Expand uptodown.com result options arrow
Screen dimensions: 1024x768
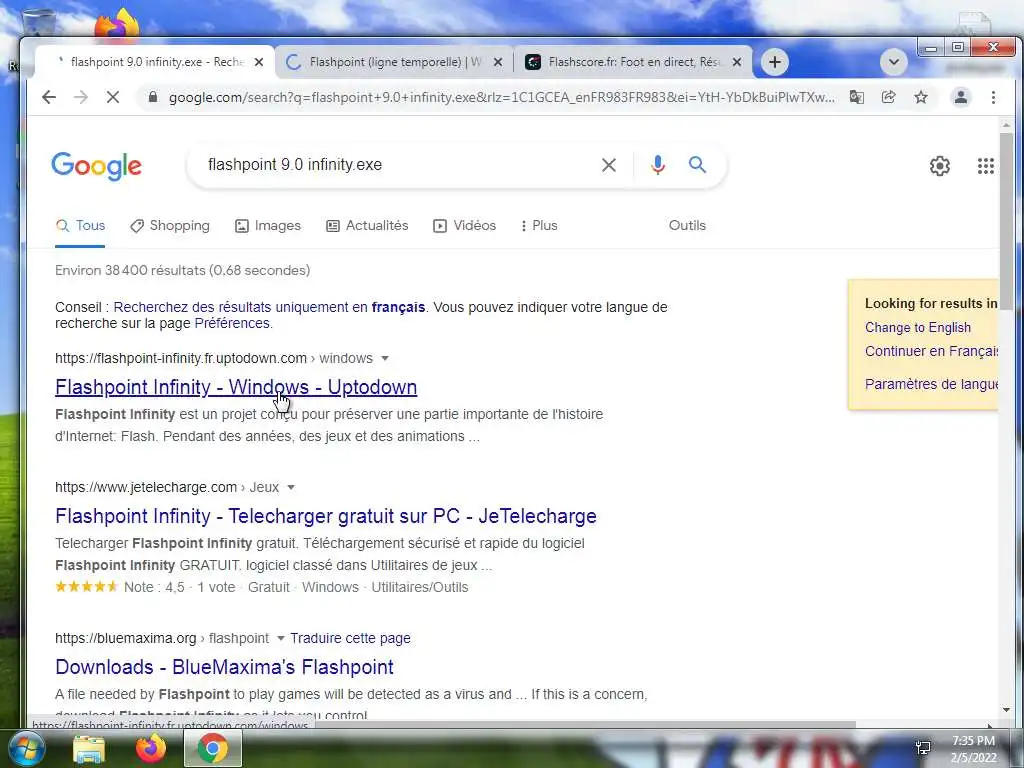(x=385, y=358)
